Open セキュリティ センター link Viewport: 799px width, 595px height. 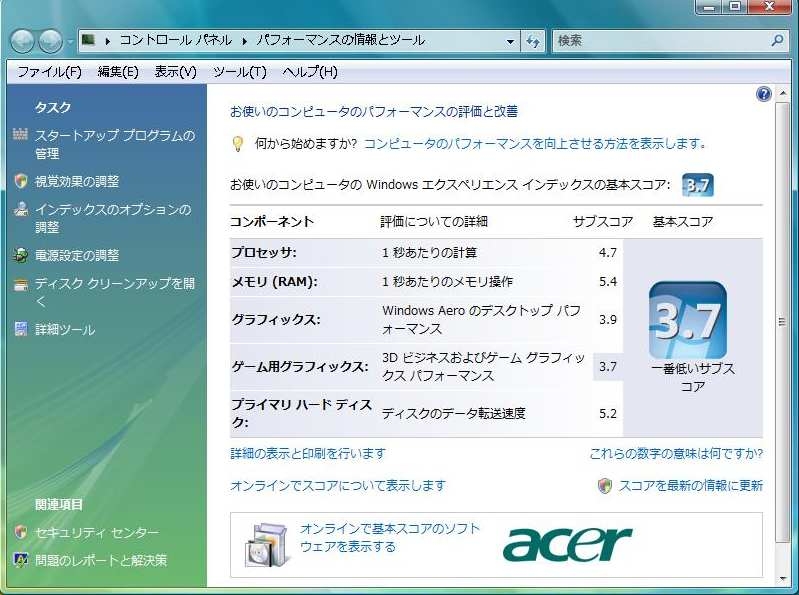97,532
